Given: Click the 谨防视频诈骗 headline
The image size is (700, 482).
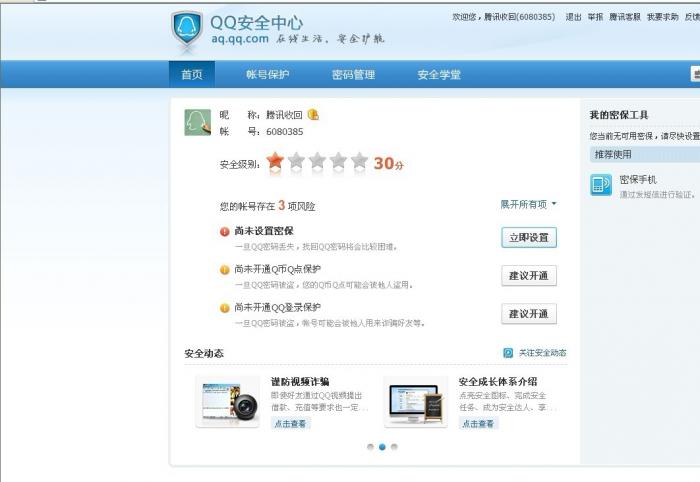Looking at the screenshot, I should [300, 382].
